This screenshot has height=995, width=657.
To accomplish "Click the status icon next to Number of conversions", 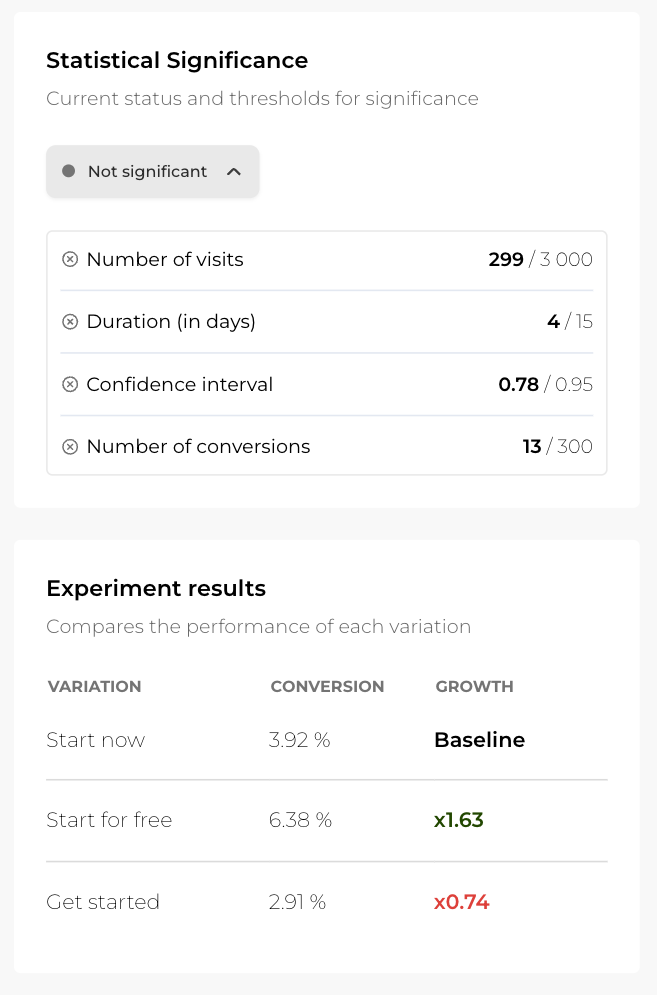I will click(x=70, y=446).
